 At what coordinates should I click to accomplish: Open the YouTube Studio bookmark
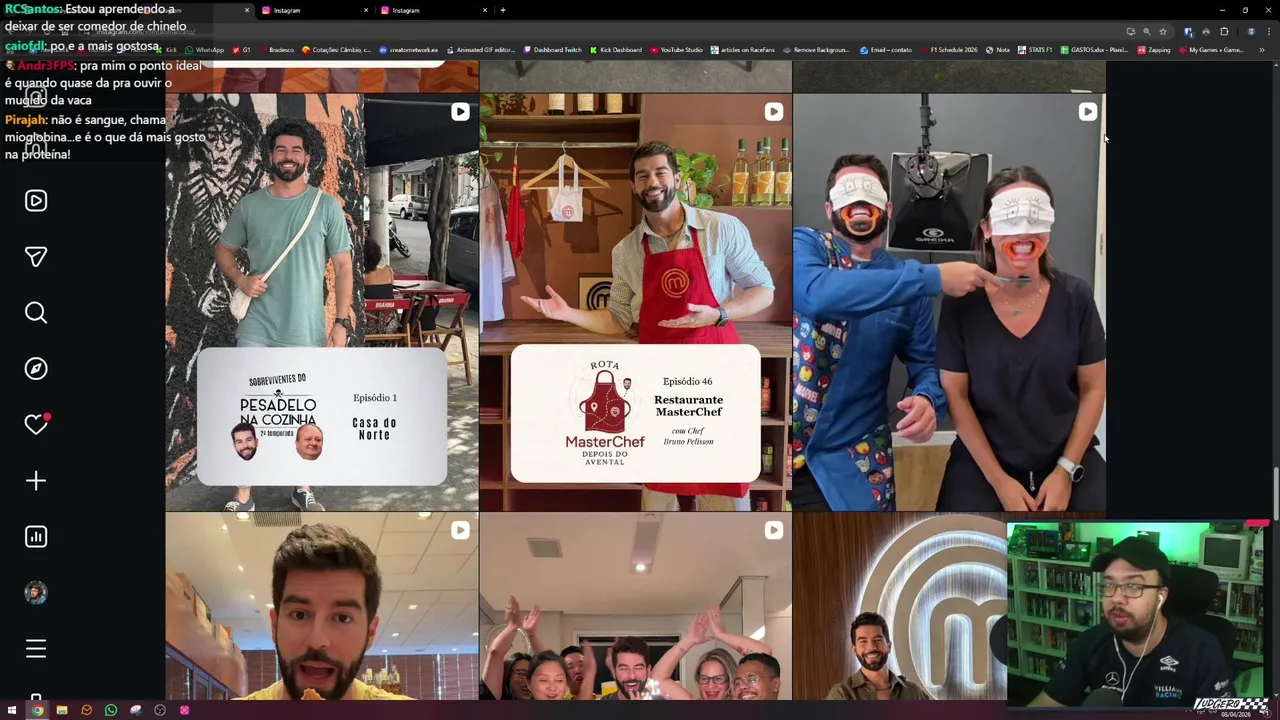(677, 50)
